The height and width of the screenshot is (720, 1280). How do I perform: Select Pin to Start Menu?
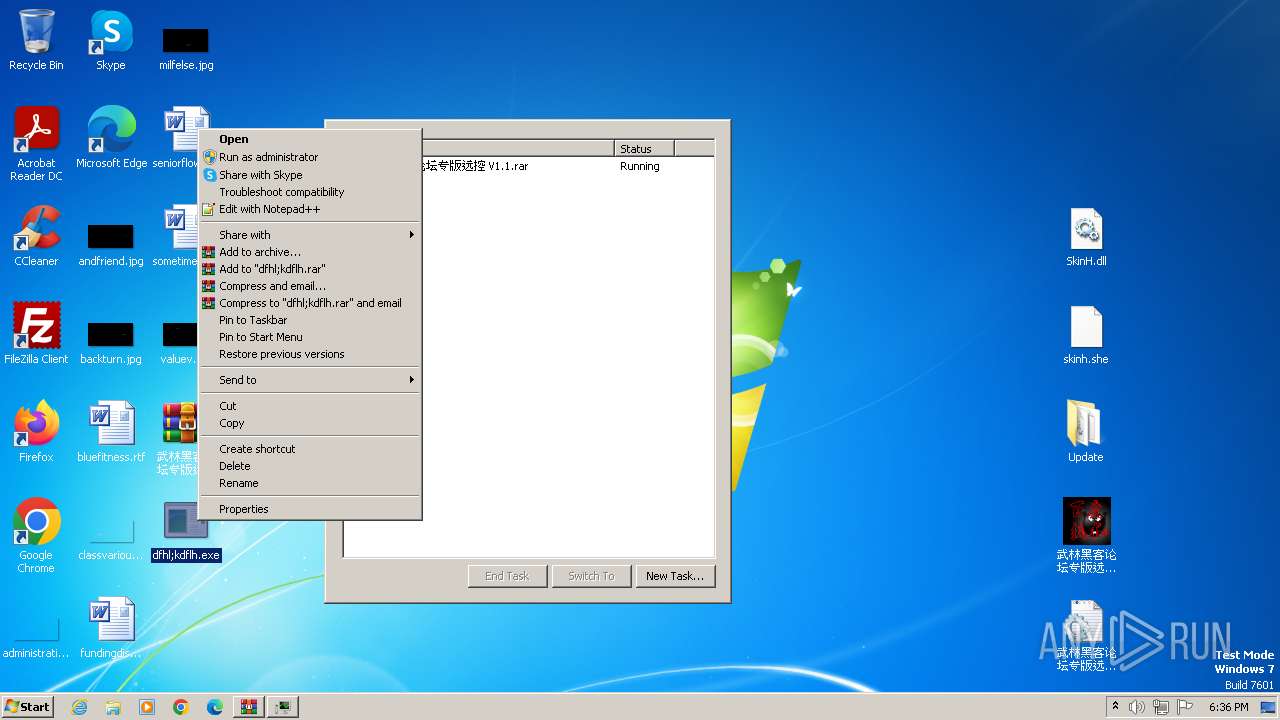click(310, 337)
